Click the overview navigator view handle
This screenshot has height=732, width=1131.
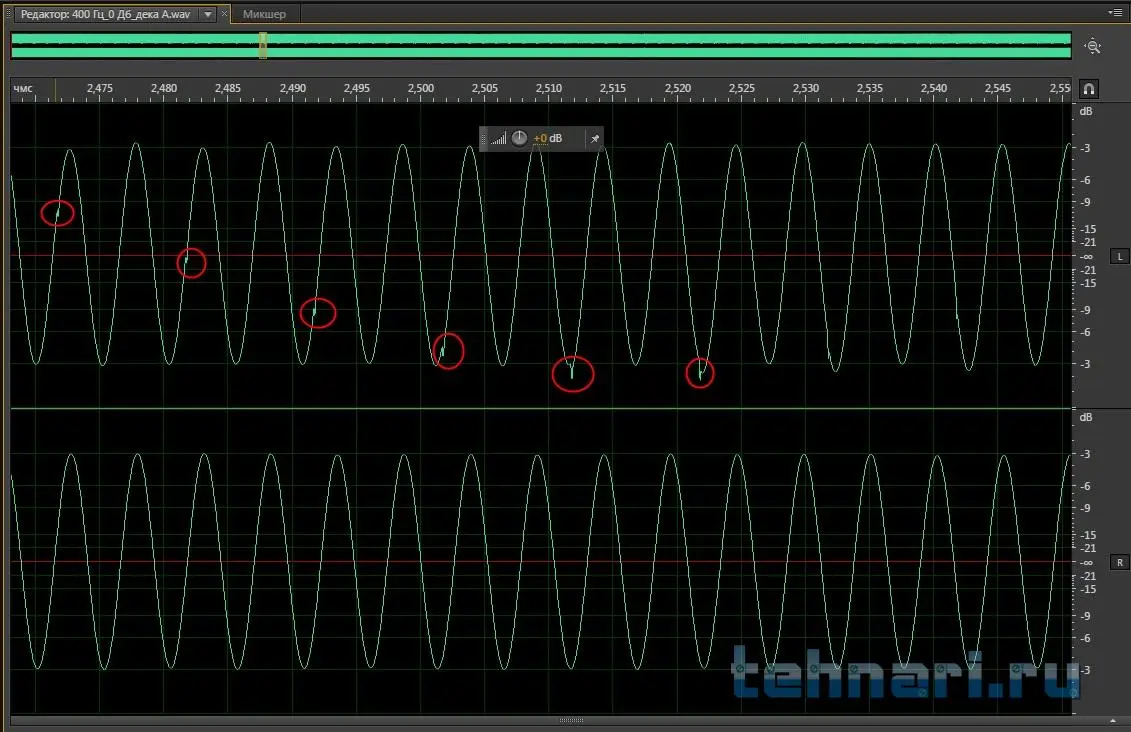click(x=263, y=45)
